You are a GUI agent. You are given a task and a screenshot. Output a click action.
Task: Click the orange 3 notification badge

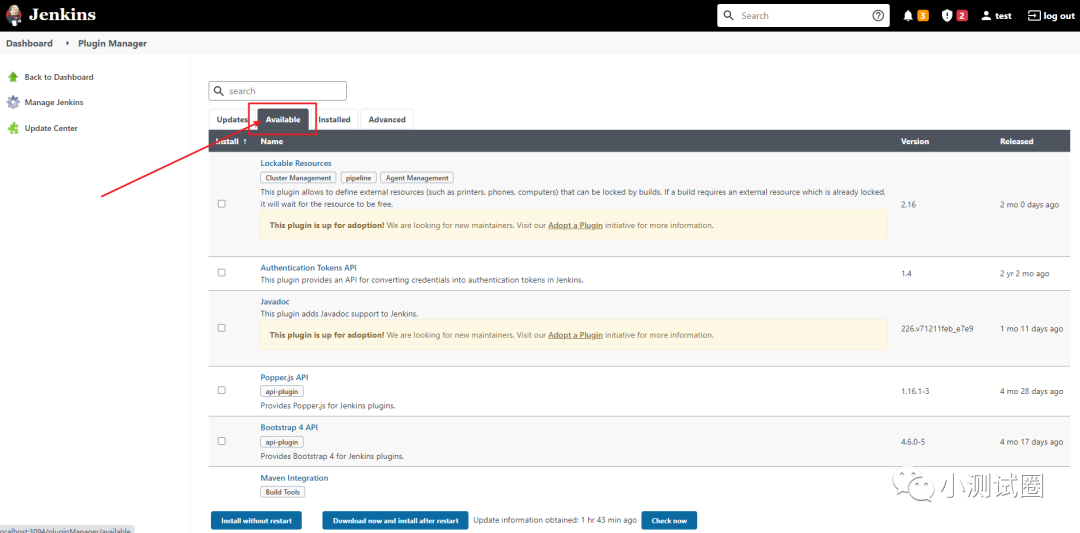pos(922,16)
